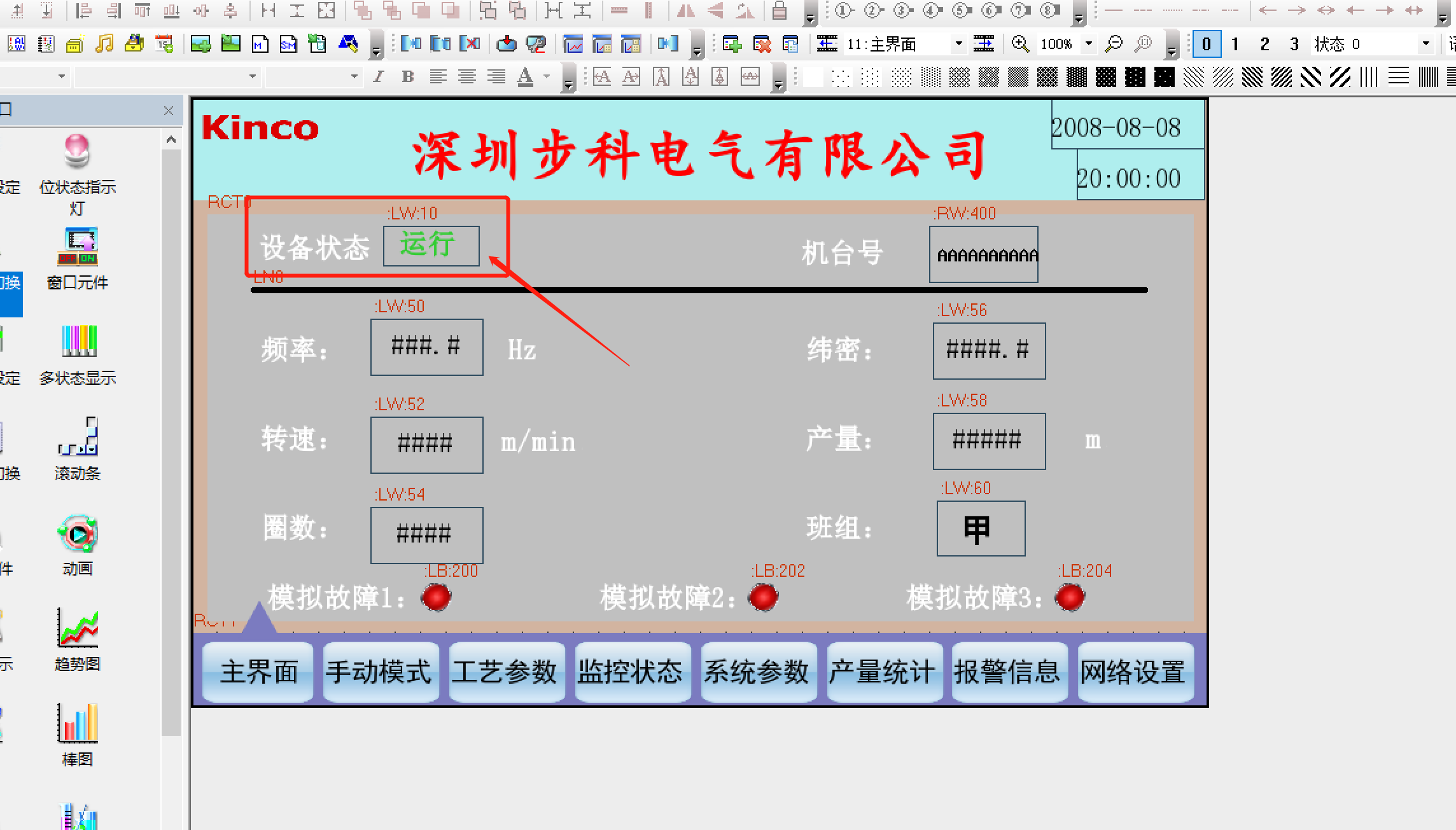The width and height of the screenshot is (1456, 830).
Task: Click the 系统参数 navigation button
Action: (x=759, y=672)
